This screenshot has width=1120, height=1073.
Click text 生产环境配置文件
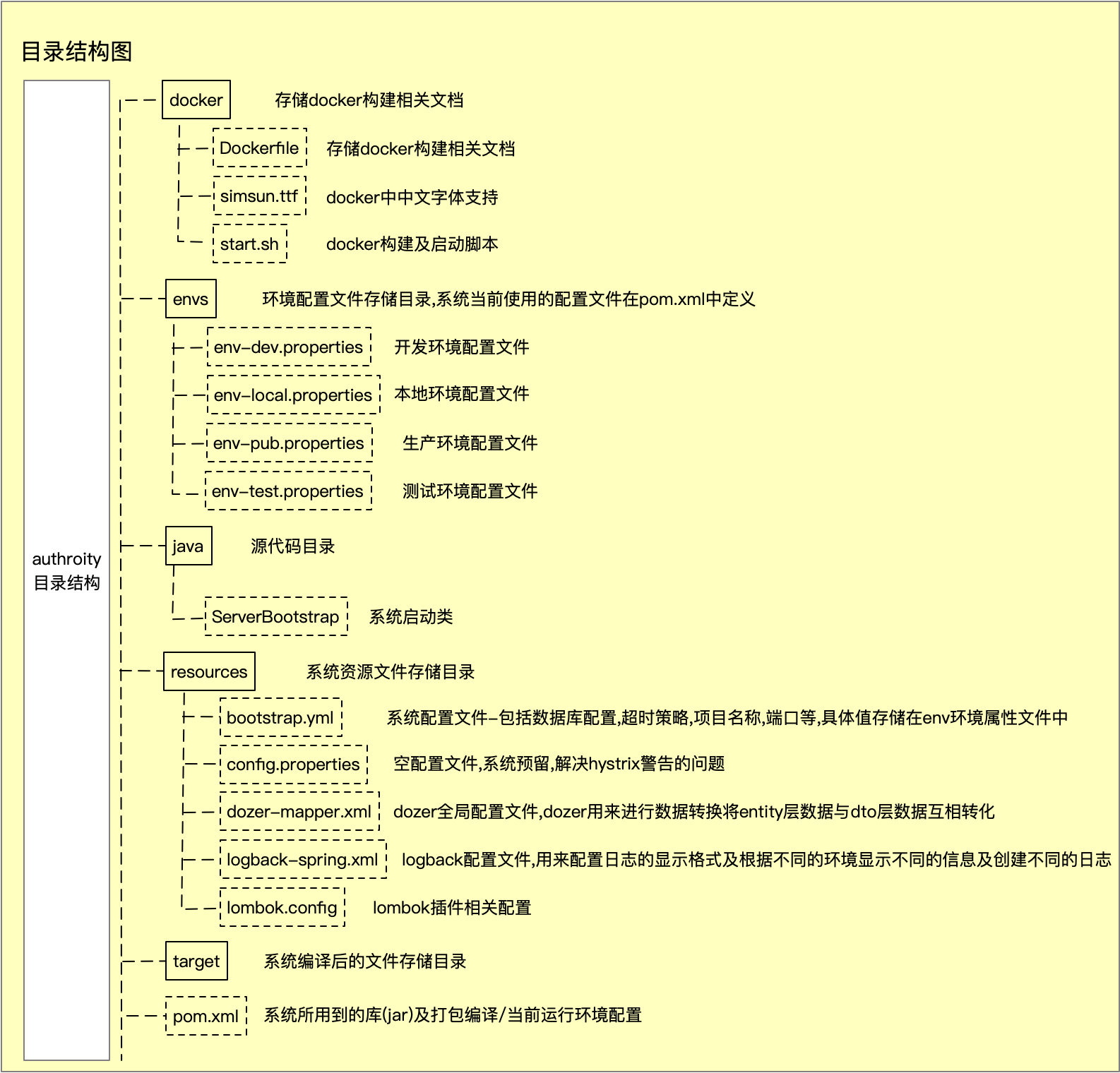click(470, 443)
